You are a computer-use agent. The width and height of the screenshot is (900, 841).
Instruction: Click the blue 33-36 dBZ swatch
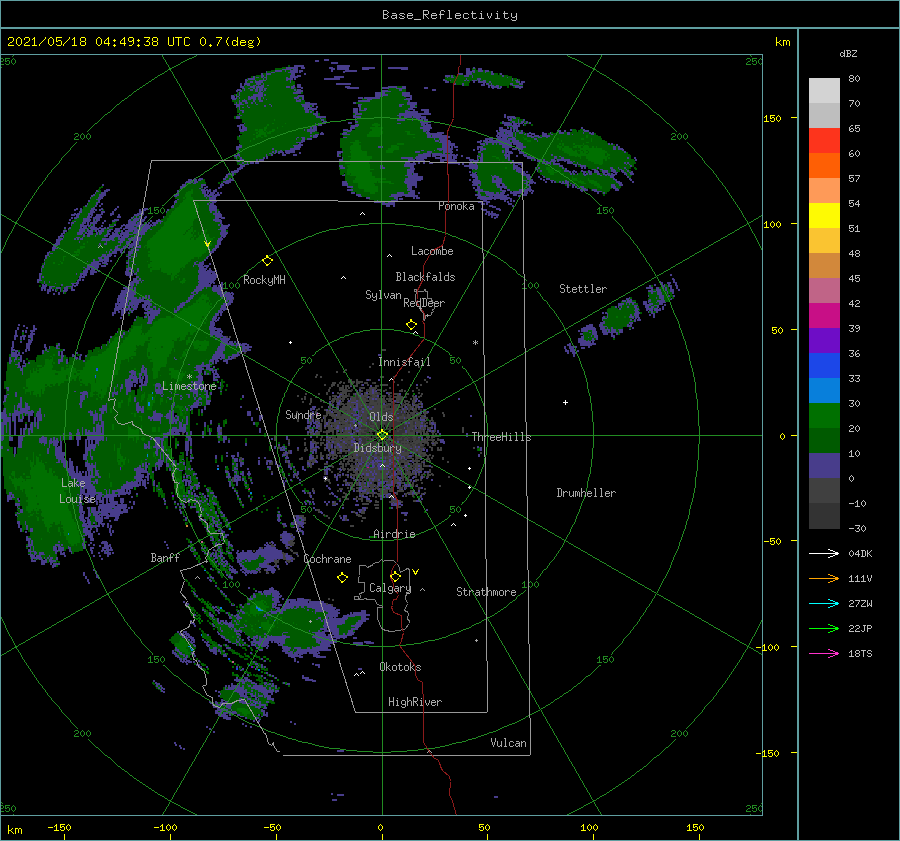(x=824, y=366)
